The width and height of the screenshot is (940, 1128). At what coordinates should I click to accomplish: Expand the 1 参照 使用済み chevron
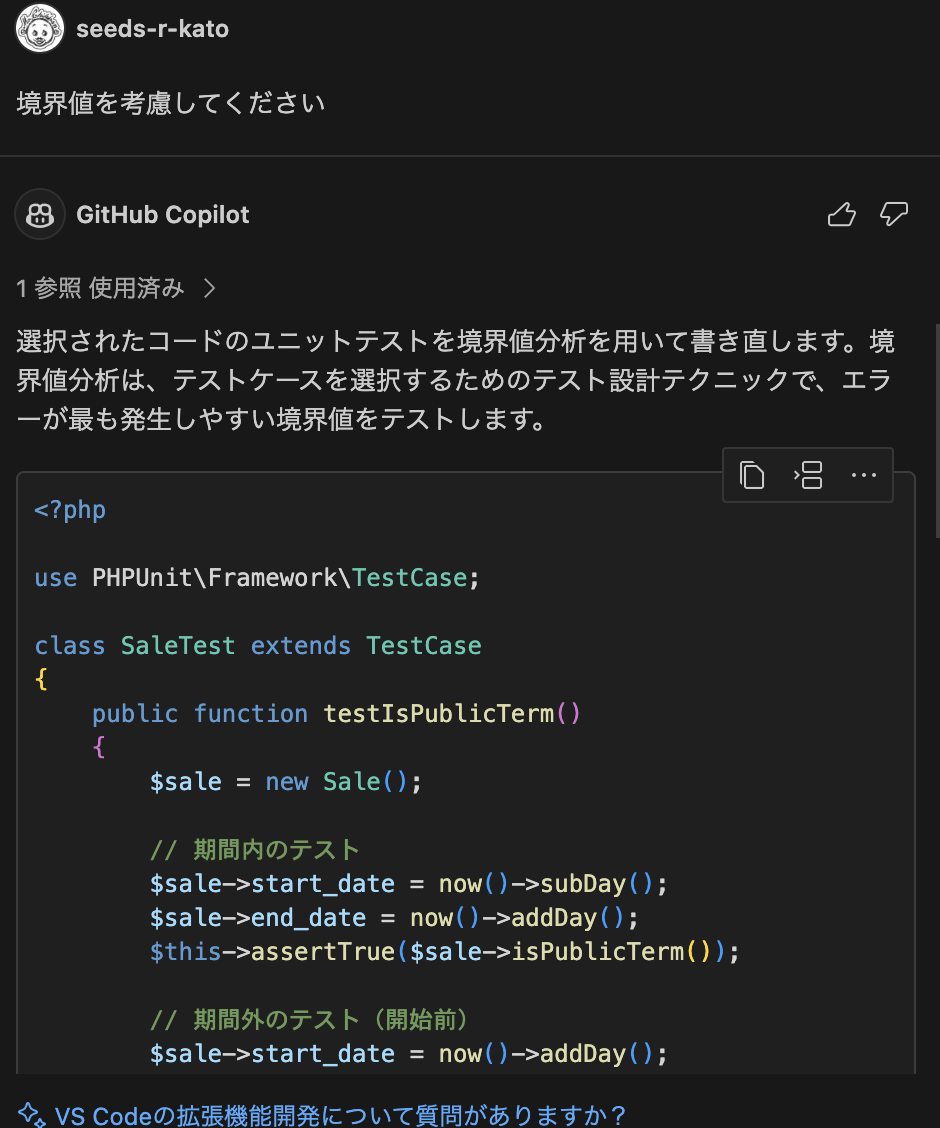[209, 289]
